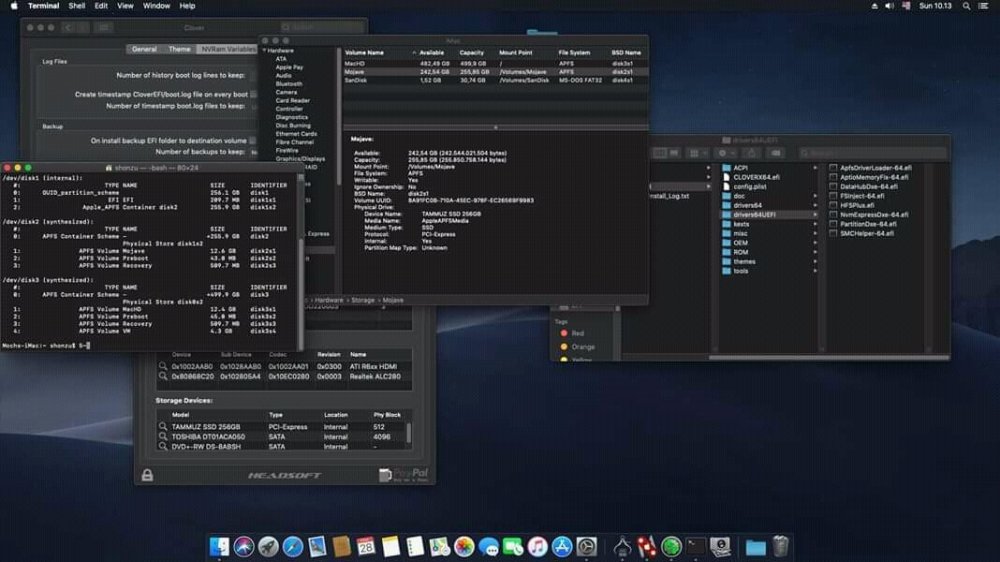Select SanDisk row in volume table
Screen dimensions: 1000x562
496,80
